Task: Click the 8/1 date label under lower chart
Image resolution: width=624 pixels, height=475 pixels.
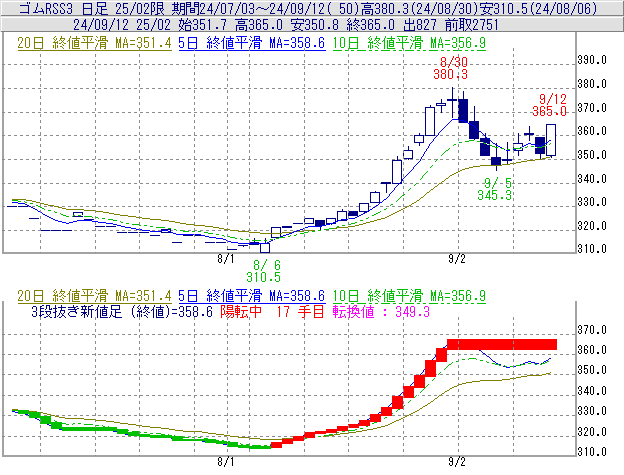Action: click(226, 462)
